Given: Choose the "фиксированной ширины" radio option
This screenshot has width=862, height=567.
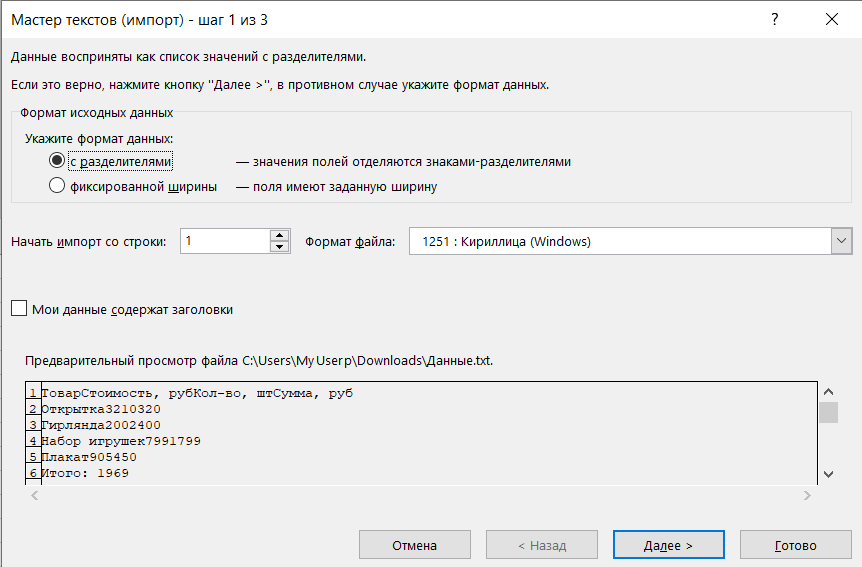Looking at the screenshot, I should pos(57,186).
